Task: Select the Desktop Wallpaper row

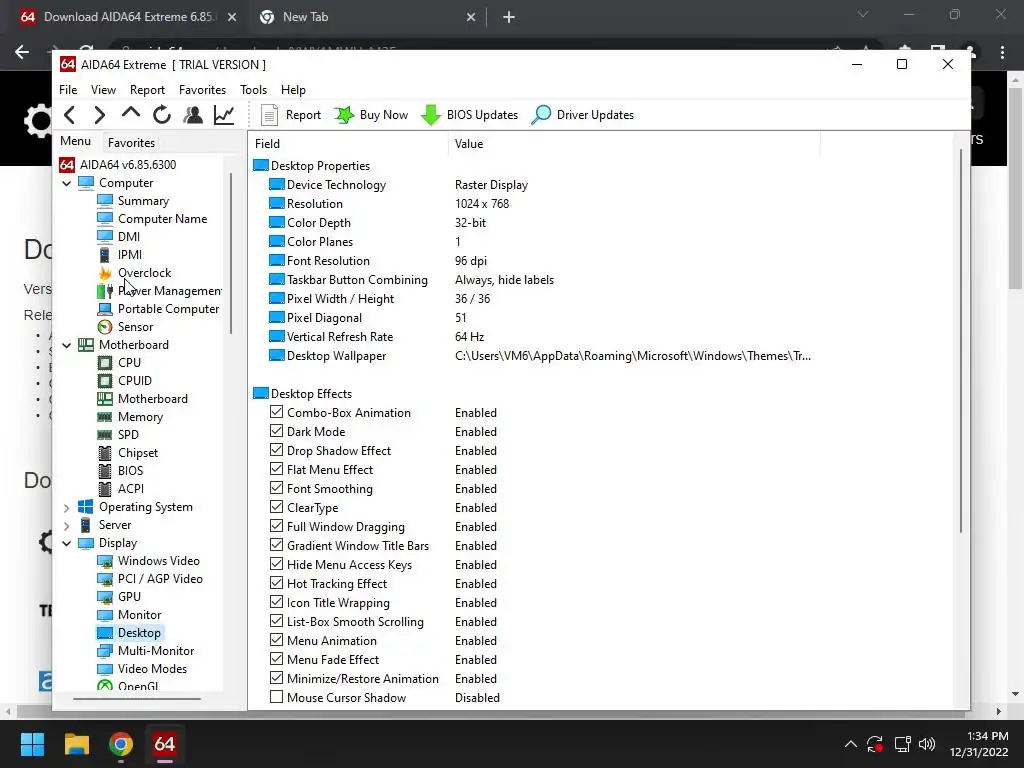Action: (539, 356)
